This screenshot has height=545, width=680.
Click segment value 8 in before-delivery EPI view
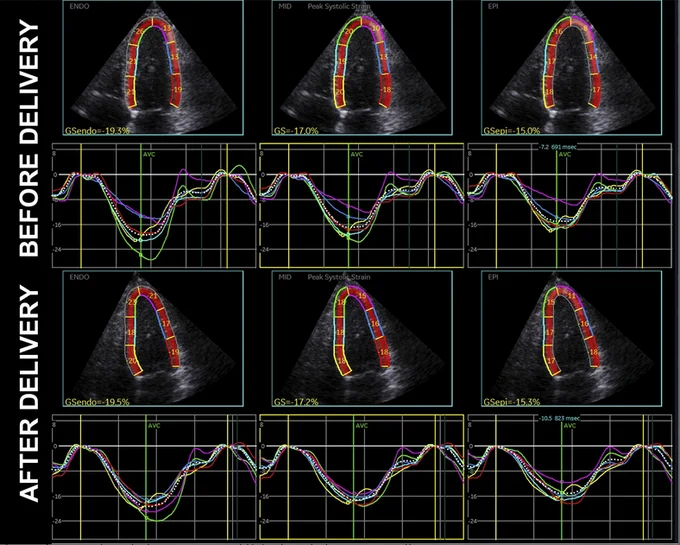[x=585, y=29]
